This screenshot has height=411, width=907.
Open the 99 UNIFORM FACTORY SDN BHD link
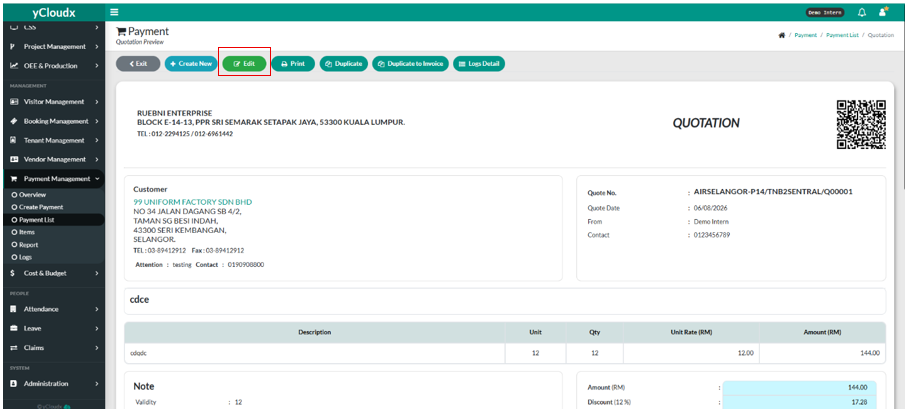[x=193, y=202]
